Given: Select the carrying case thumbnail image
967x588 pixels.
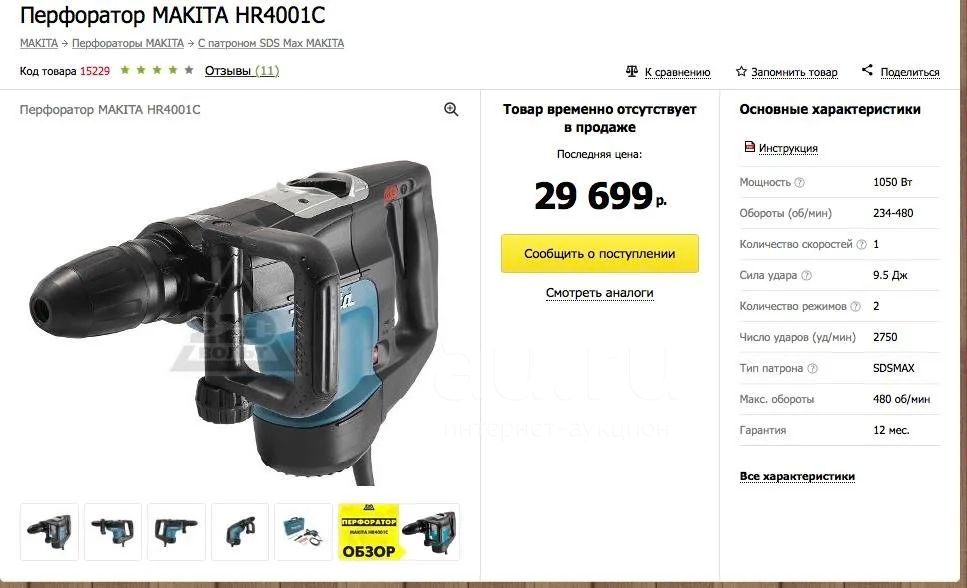Looking at the screenshot, I should [303, 532].
